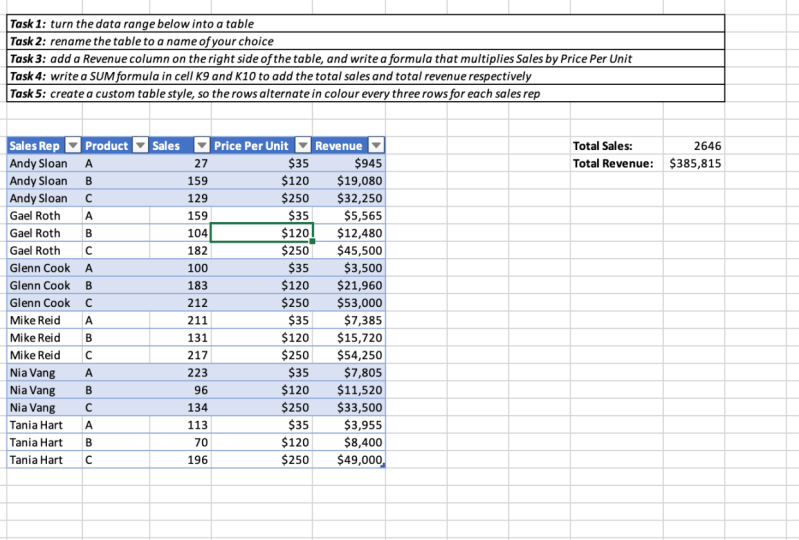The height and width of the screenshot is (540, 799).
Task: Select sales value 182 for Gael Roth
Action: click(180, 250)
